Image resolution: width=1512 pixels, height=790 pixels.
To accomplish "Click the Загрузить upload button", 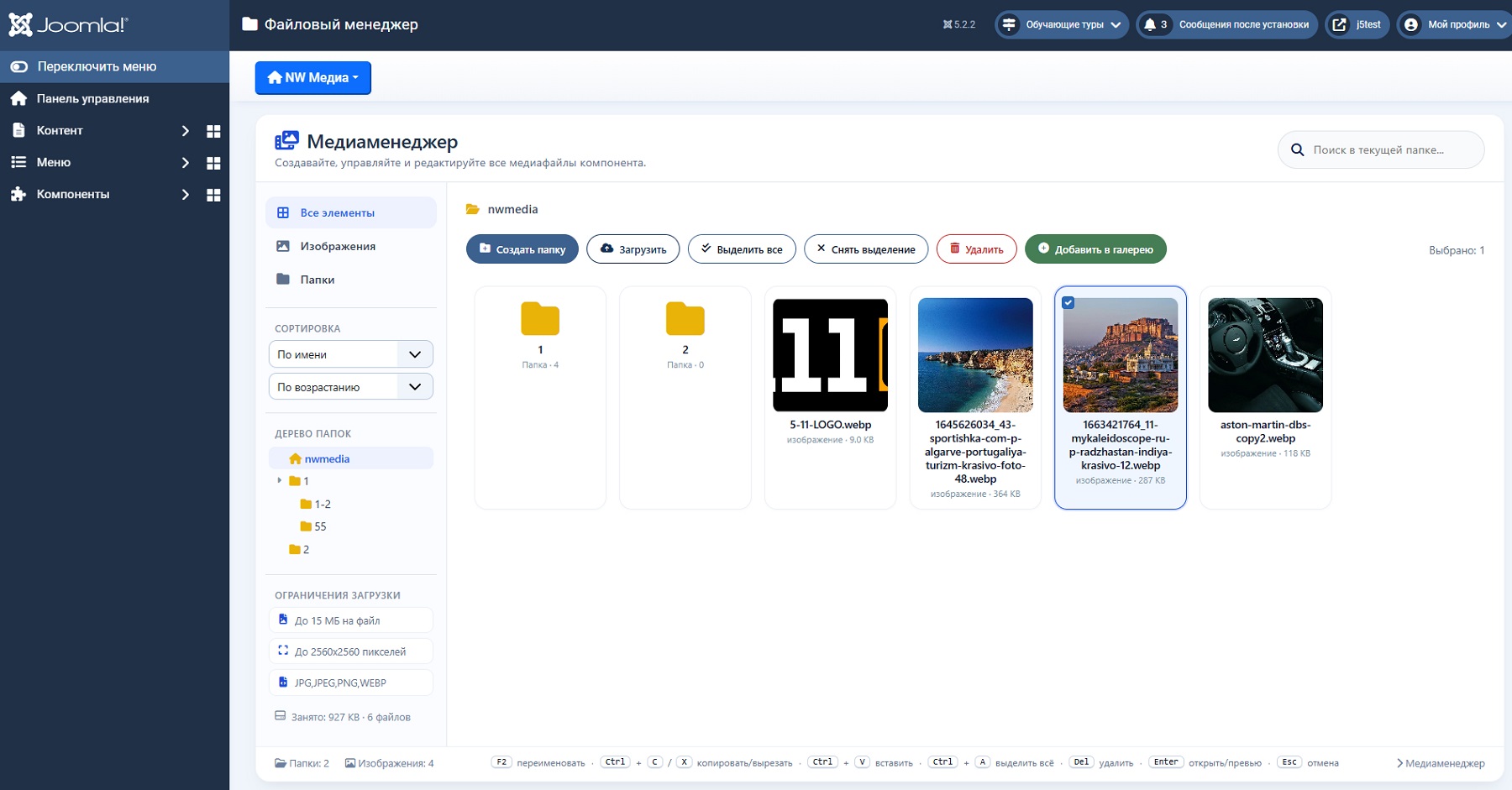I will tap(633, 249).
